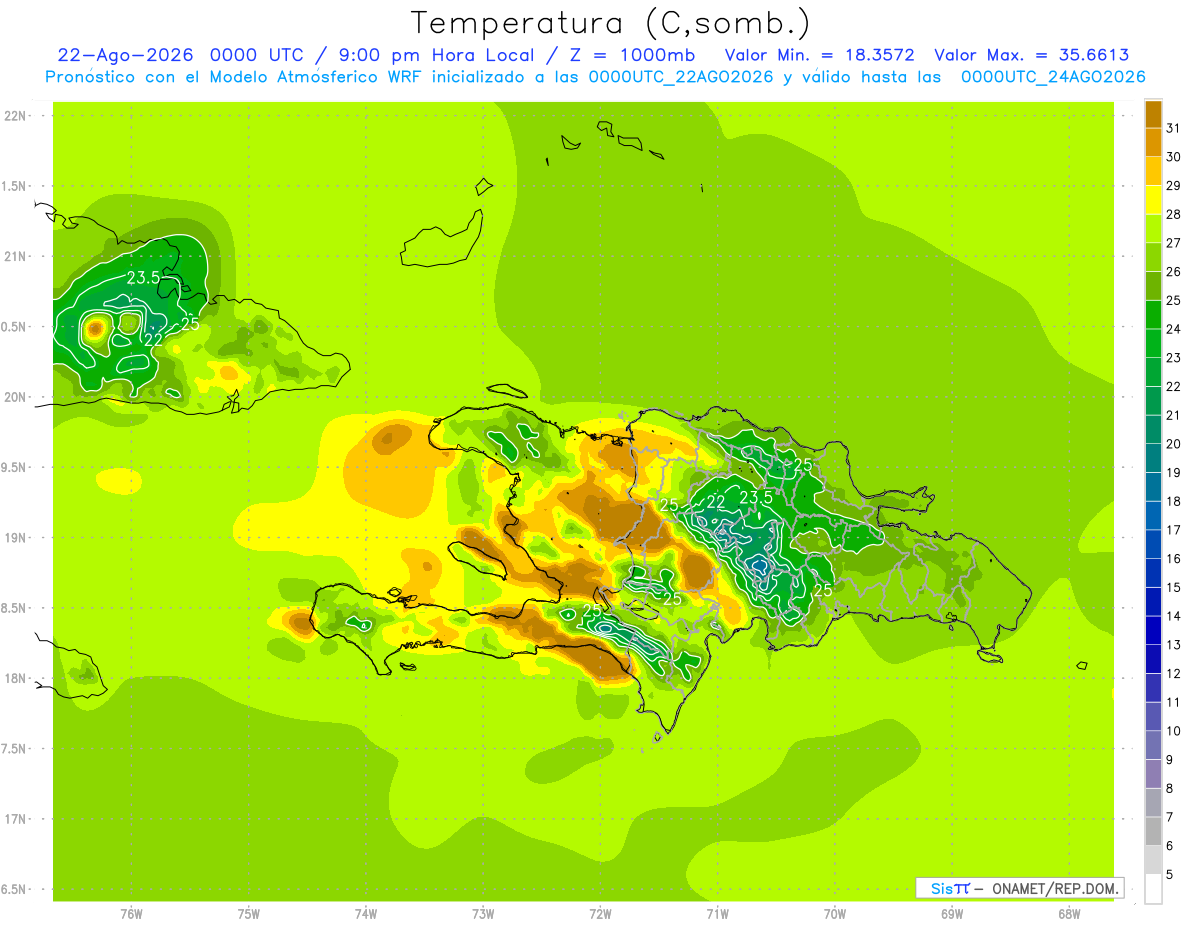Click the colorbar segment between 21 and 22
The height and width of the screenshot is (927, 1200).
pos(1153,401)
